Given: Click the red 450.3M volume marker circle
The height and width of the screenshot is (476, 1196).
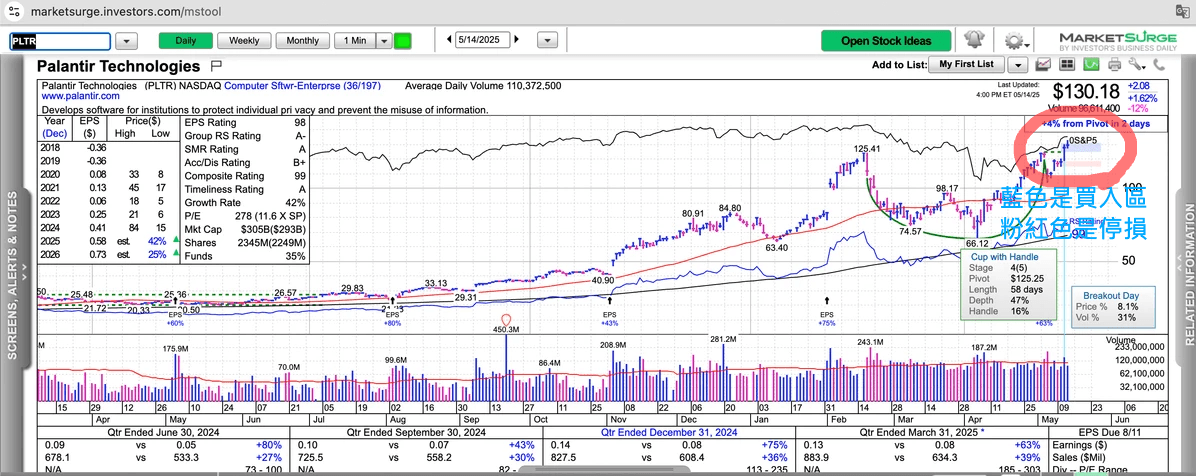Looking at the screenshot, I should 505,319.
